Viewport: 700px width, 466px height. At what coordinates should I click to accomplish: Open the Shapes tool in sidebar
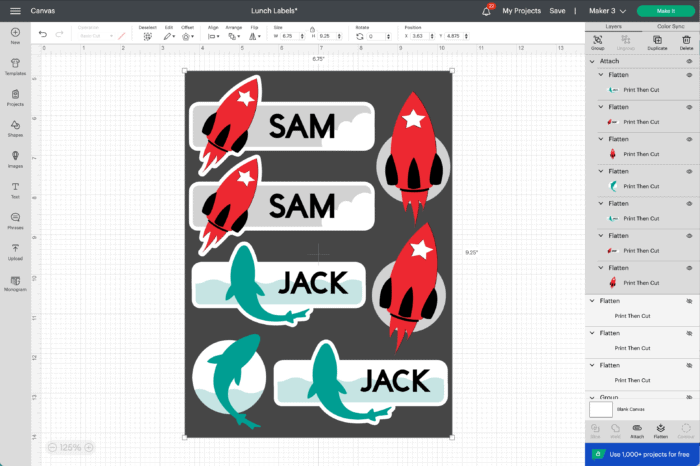tap(15, 127)
